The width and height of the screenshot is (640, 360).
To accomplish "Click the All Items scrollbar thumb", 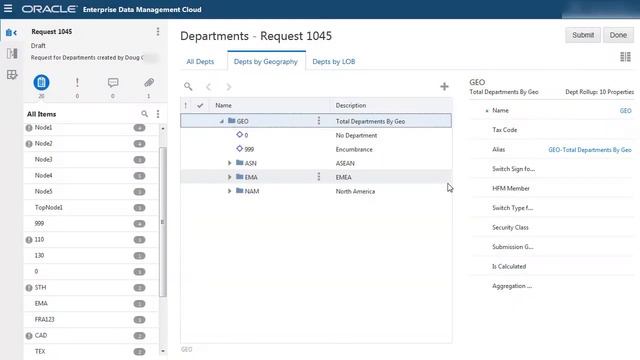I will point(162,222).
